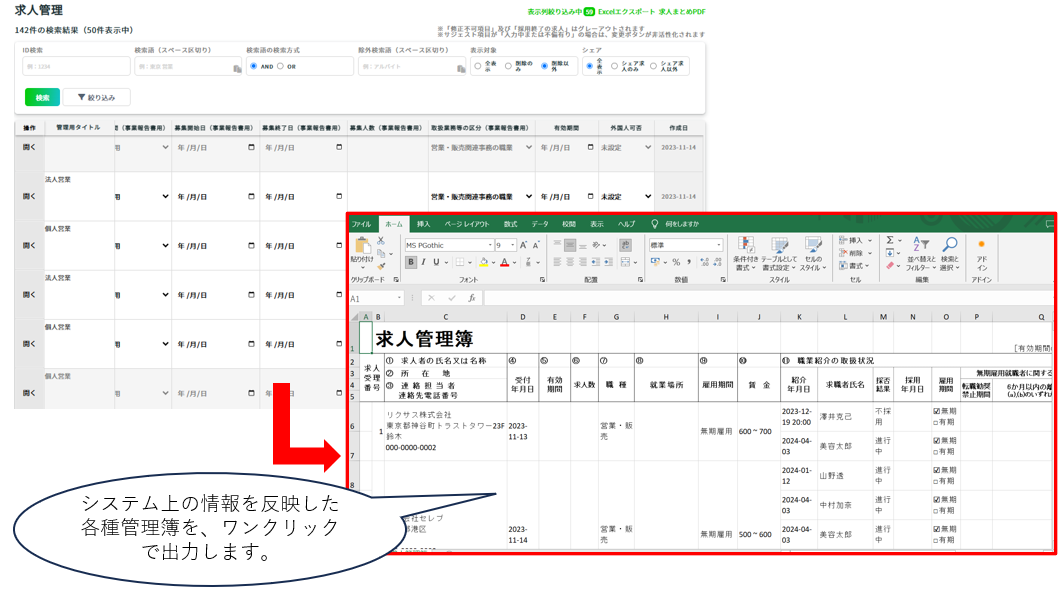Click the Insert Function fx icon

(472, 298)
